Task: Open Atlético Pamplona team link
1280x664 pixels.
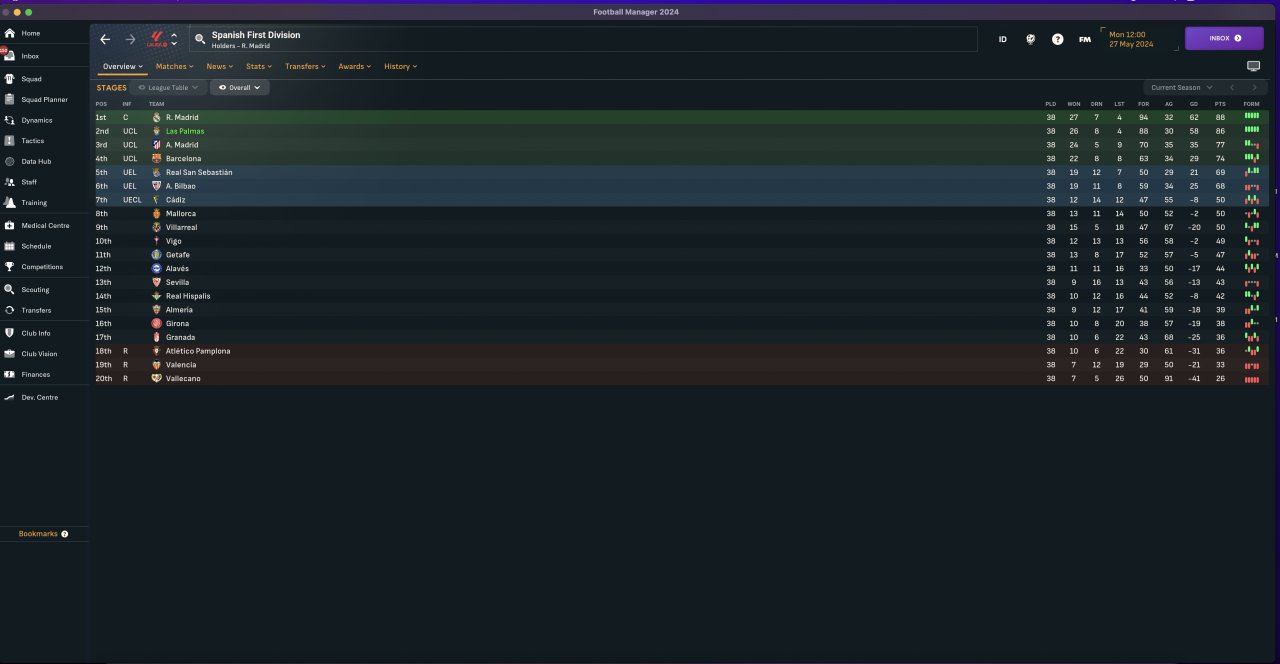Action: 198,351
